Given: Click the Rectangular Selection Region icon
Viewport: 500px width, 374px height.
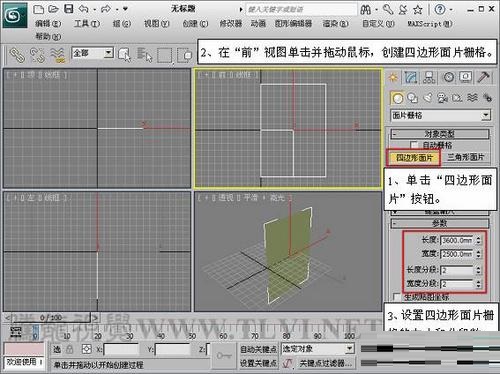Looking at the screenshot, I should [x=165, y=55].
